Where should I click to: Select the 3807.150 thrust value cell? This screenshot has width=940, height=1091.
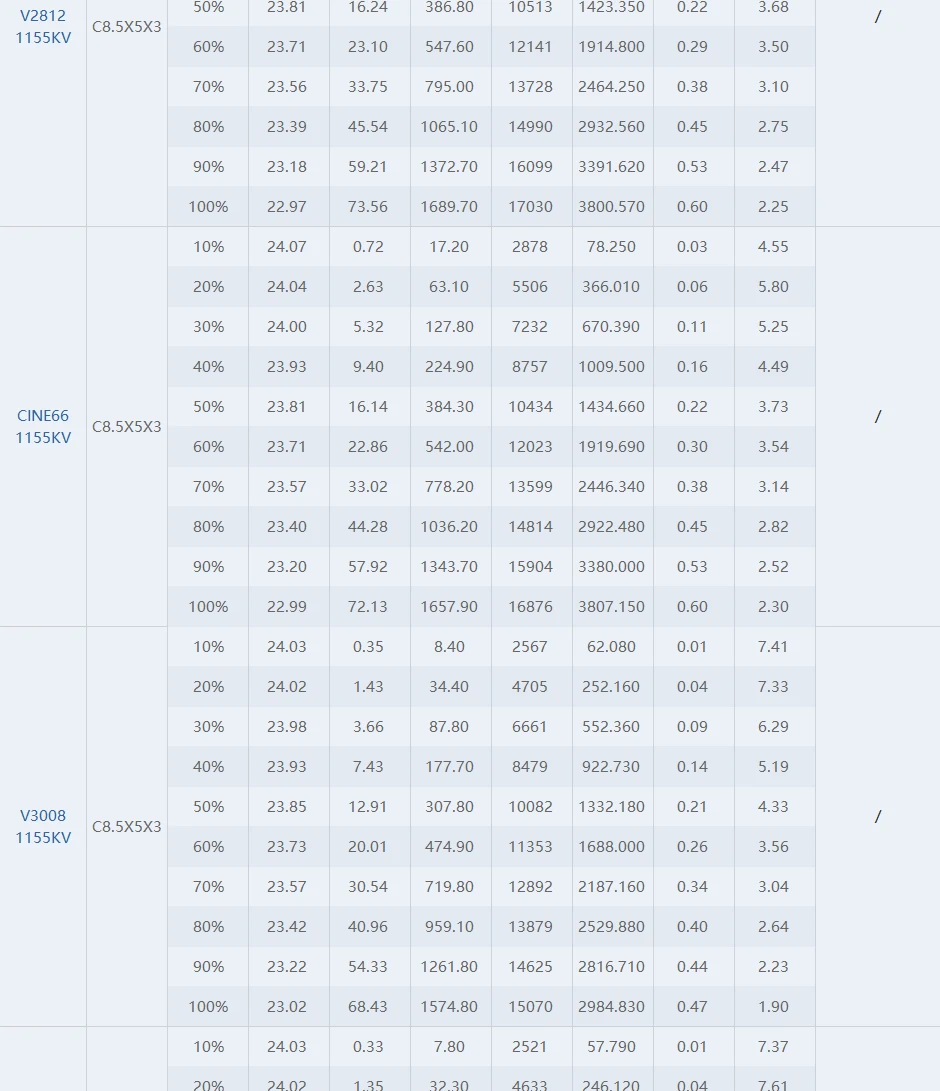(x=611, y=607)
